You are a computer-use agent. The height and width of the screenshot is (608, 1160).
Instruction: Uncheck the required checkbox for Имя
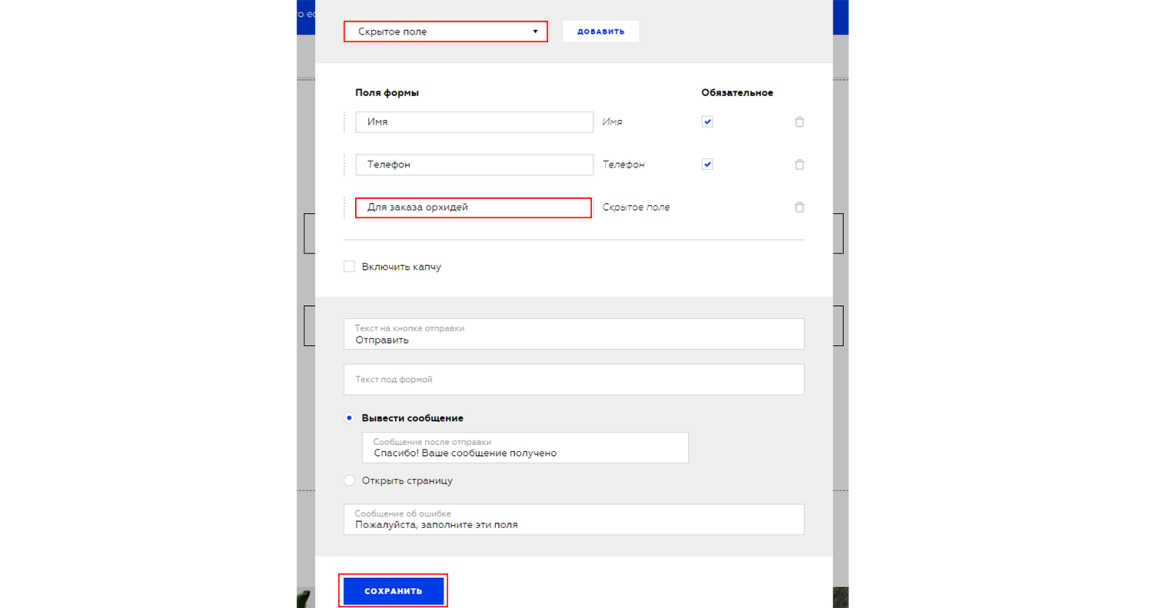[x=707, y=122]
